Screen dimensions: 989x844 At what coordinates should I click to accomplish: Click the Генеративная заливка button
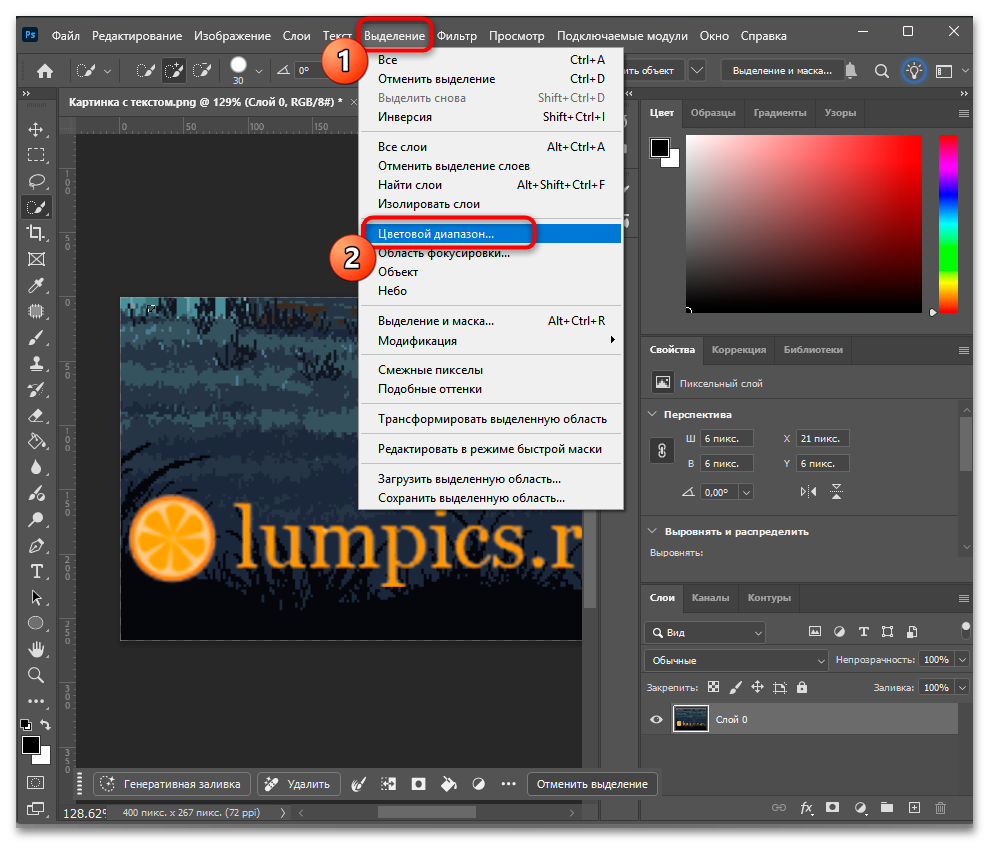tap(172, 784)
